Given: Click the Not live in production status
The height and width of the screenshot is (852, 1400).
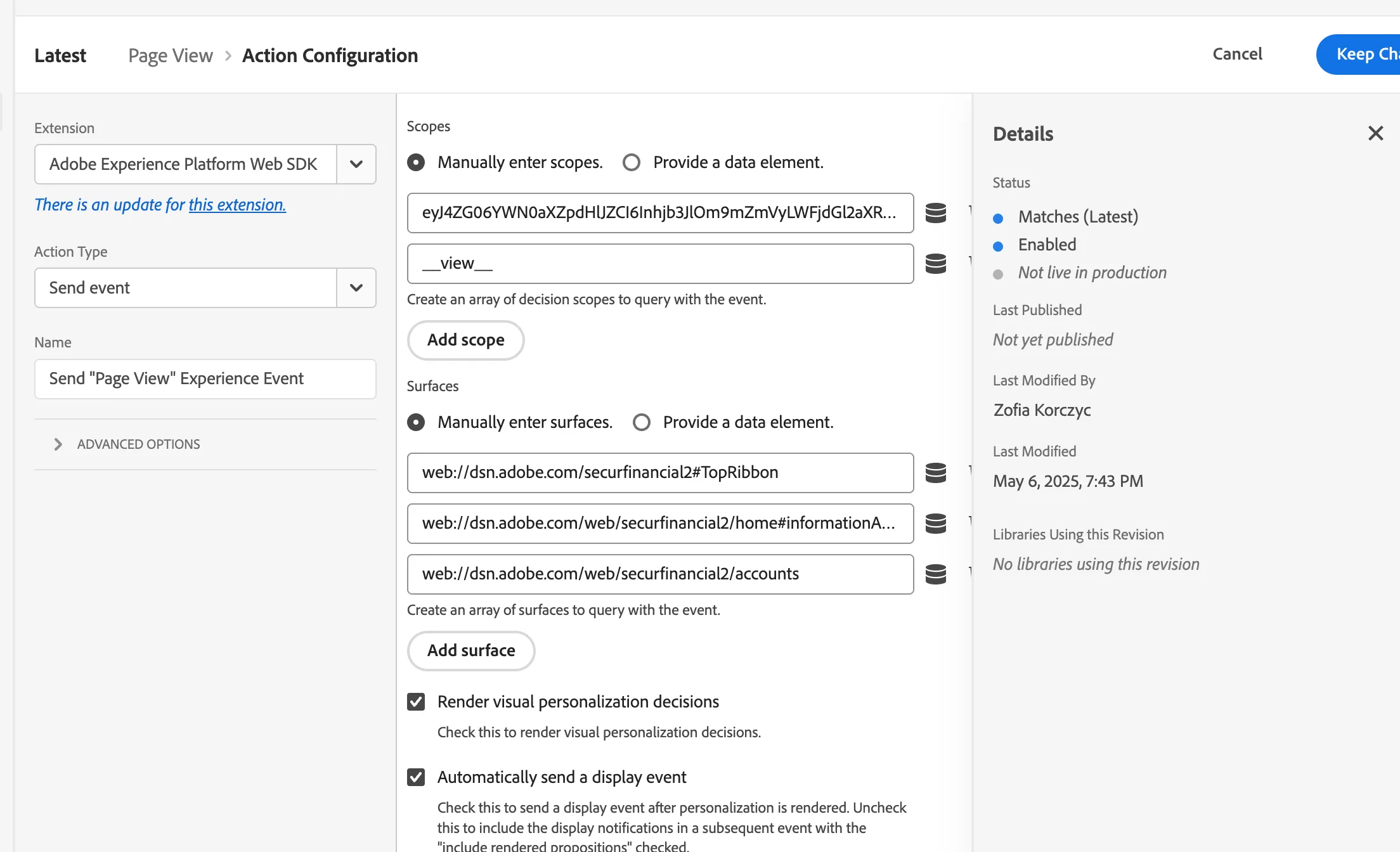Looking at the screenshot, I should 1092,273.
